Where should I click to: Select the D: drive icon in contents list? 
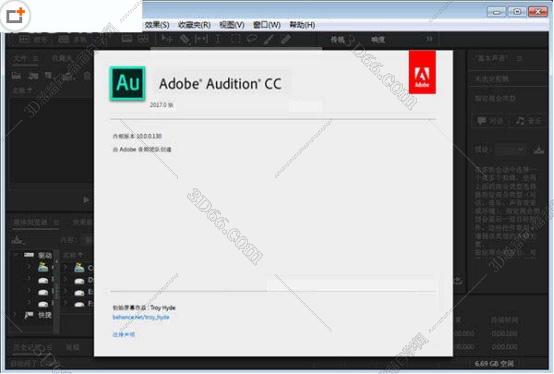coord(79,281)
